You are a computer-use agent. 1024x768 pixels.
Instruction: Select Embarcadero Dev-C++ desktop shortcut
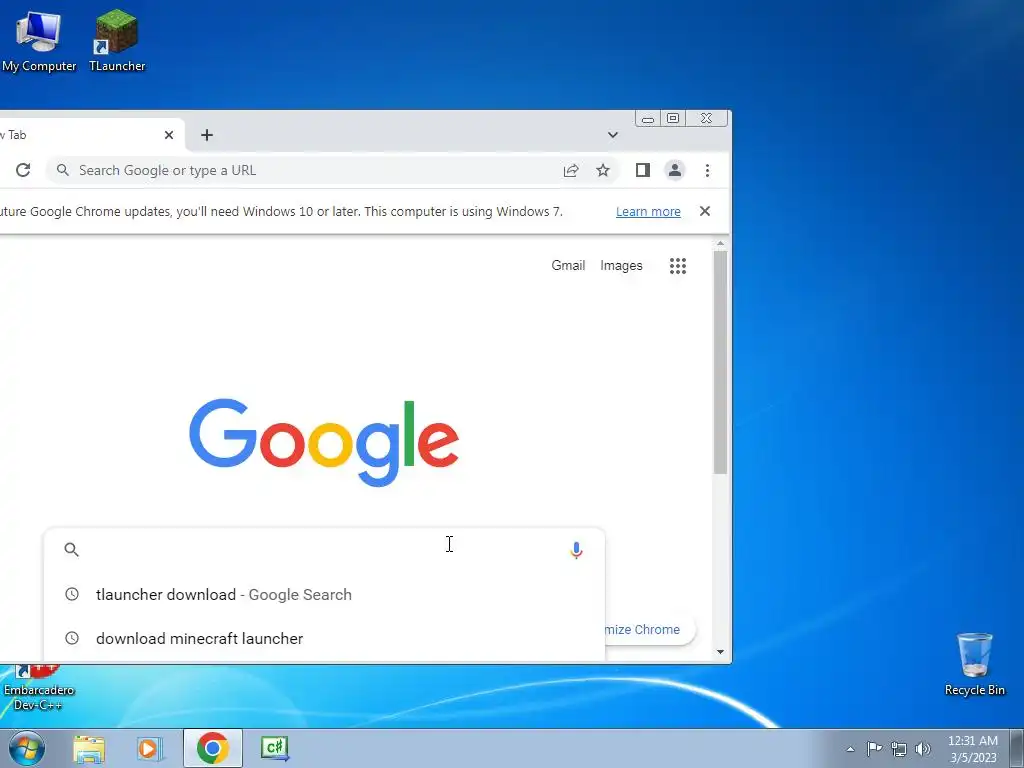pyautogui.click(x=39, y=688)
